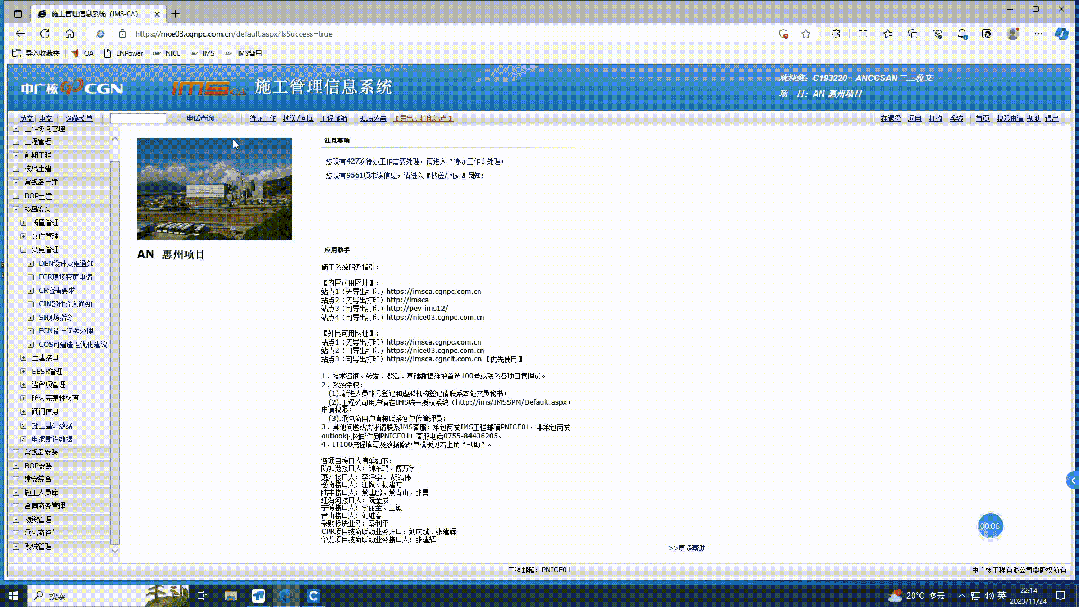The width and height of the screenshot is (1079, 607).
Task: Open the Windows Start menu
Action: [x=14, y=596]
